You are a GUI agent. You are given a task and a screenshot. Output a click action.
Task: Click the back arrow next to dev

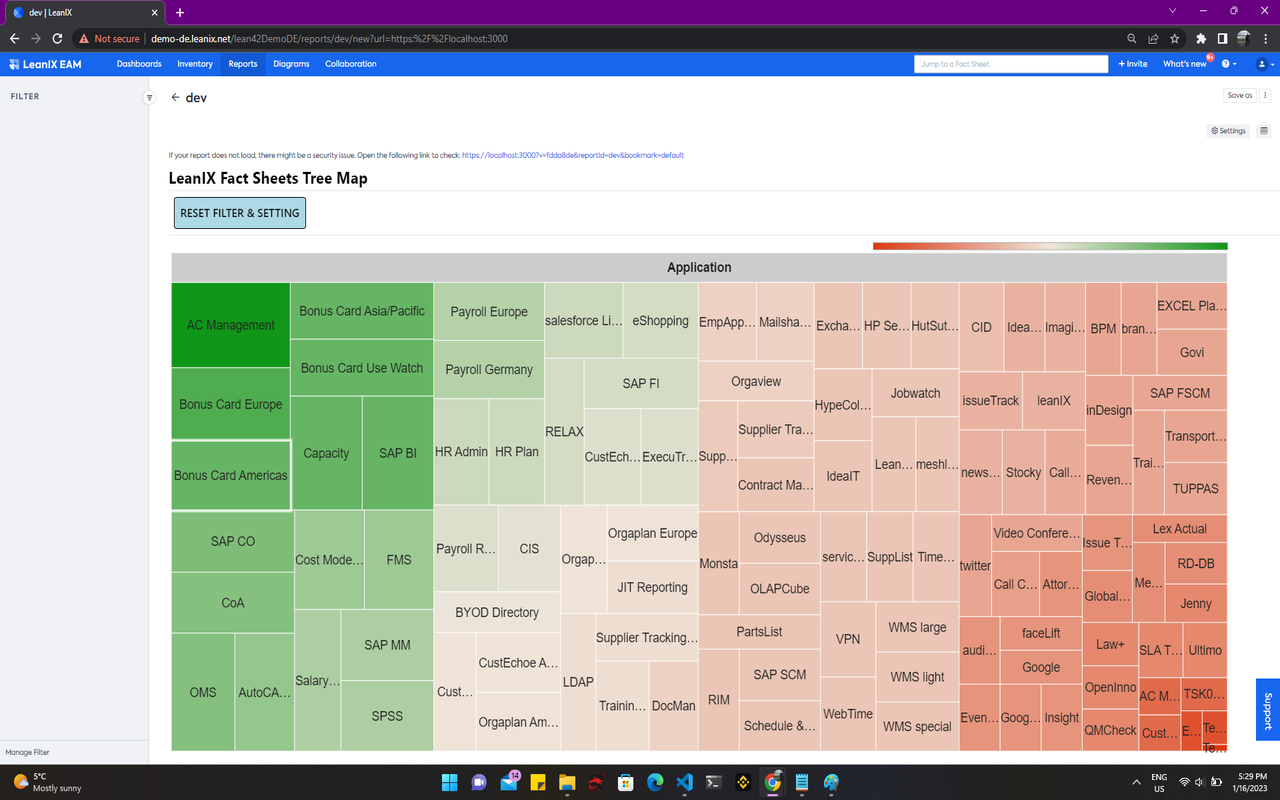[175, 98]
